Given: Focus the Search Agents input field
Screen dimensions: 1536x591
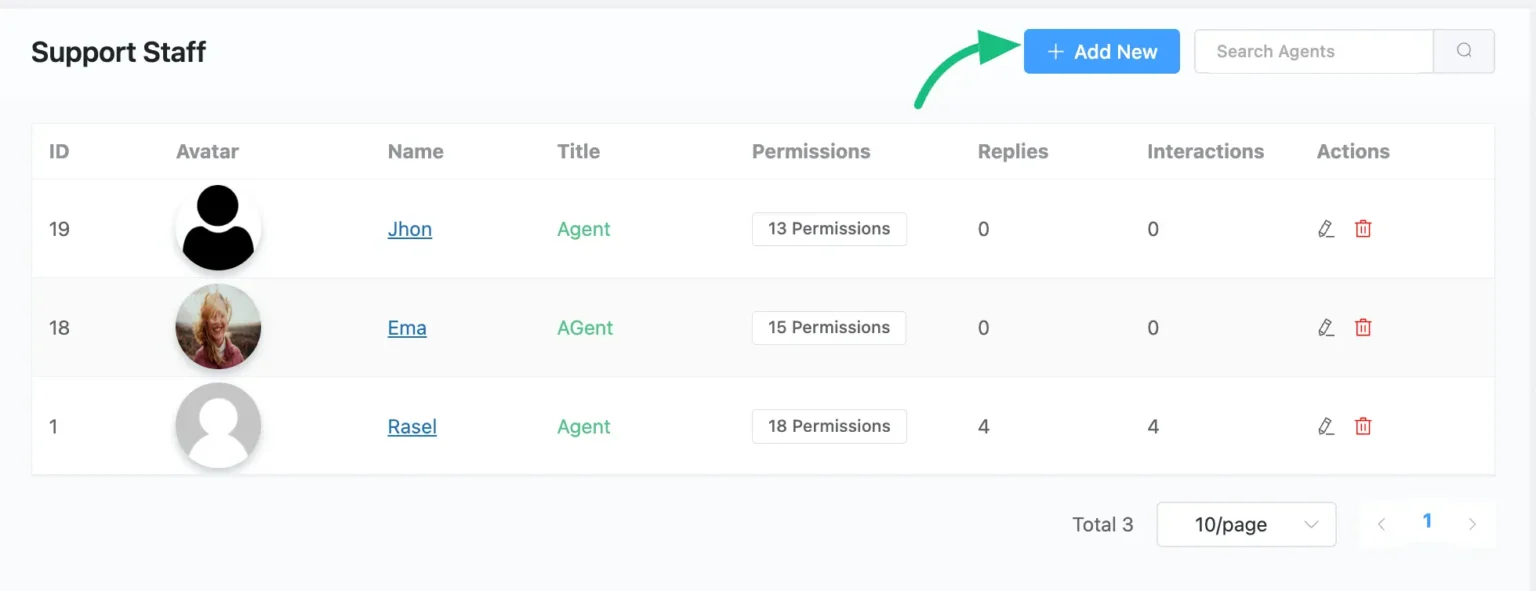Looking at the screenshot, I should 1313,52.
